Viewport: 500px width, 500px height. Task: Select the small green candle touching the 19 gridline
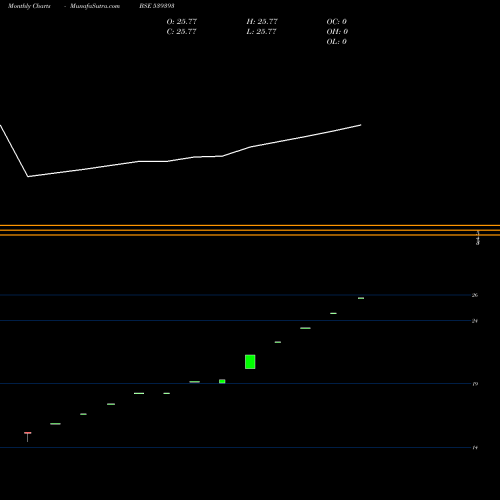(222, 381)
